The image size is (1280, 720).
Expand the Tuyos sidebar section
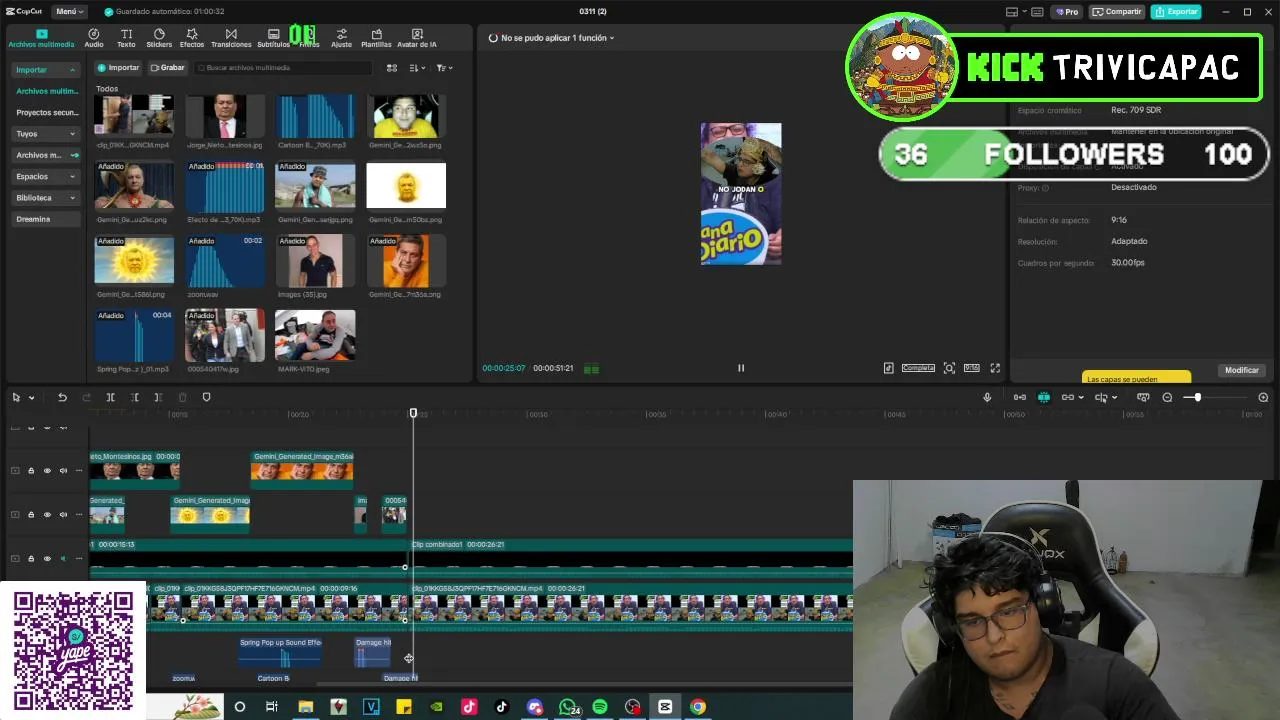point(46,133)
